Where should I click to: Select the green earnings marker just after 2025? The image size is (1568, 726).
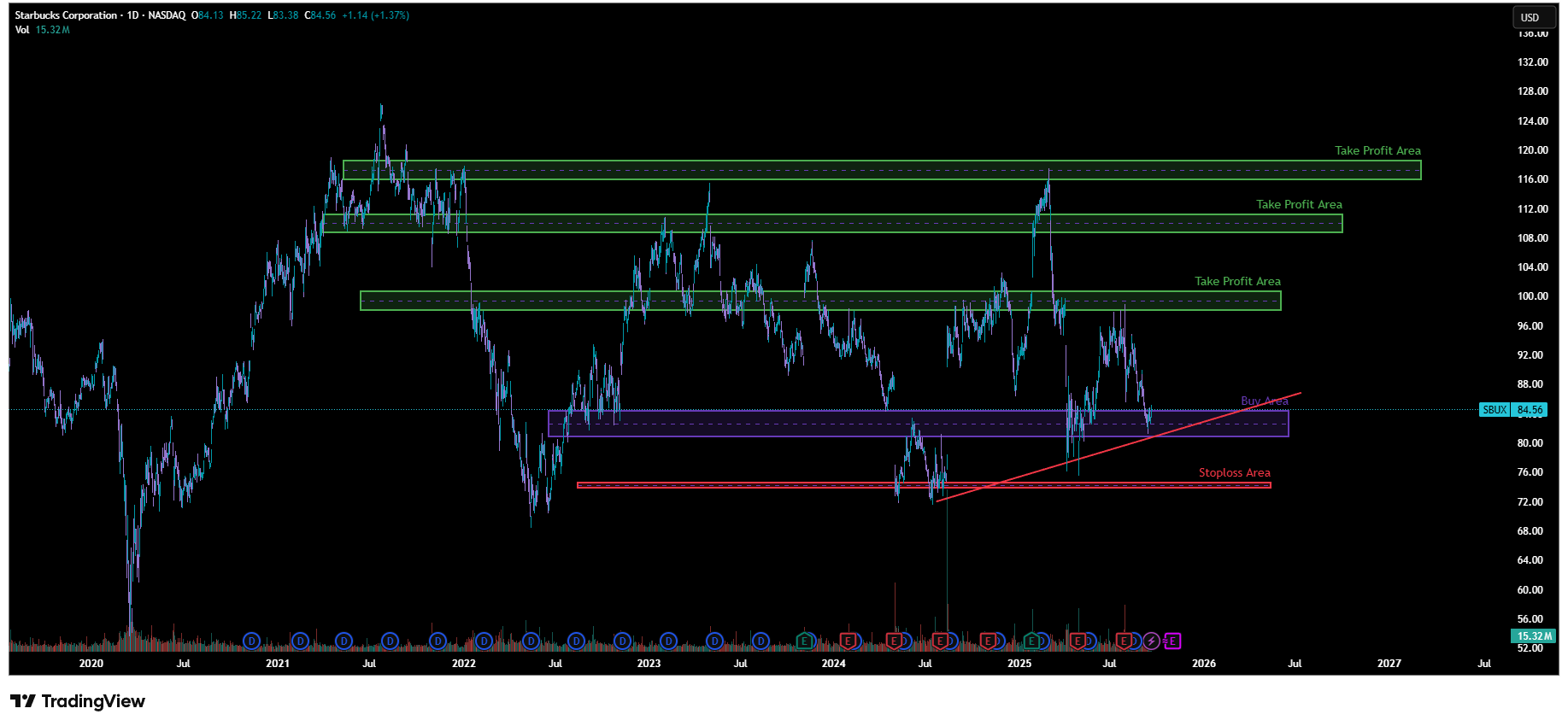1031,641
